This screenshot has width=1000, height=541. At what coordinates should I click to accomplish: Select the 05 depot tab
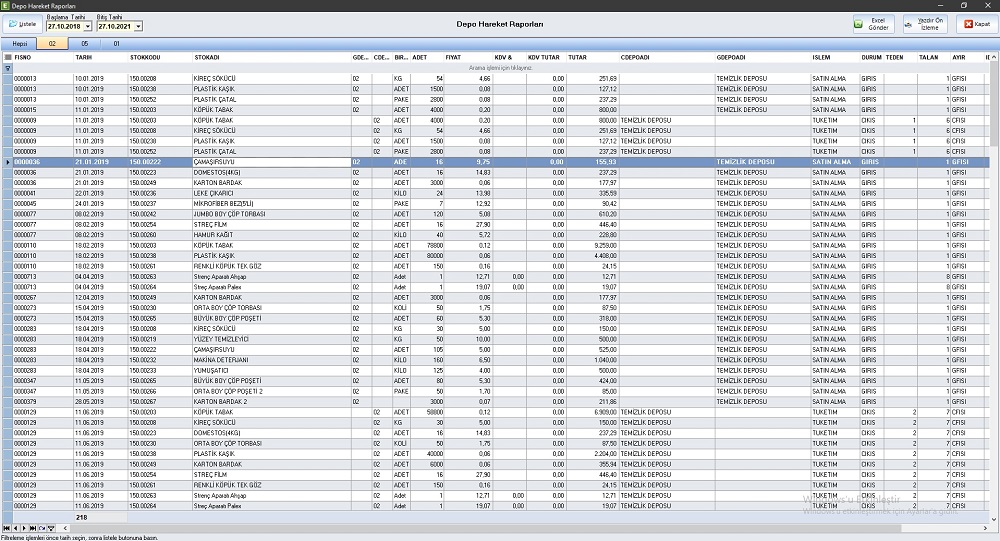(x=84, y=44)
